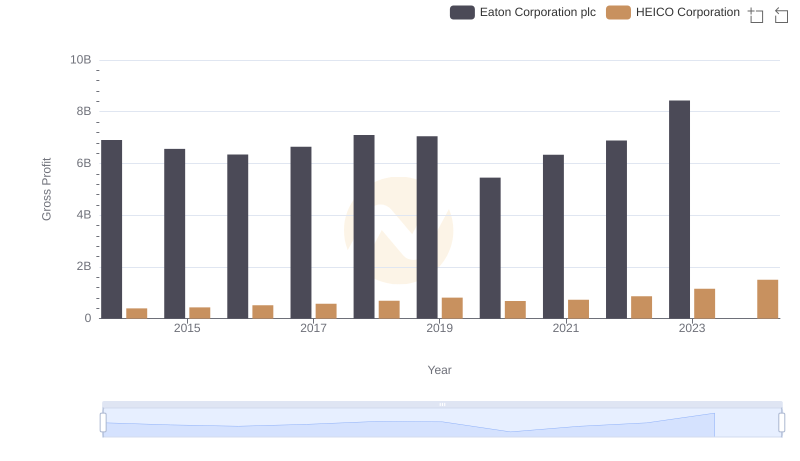Click the Eaton bar for 2015
Image resolution: width=800 pixels, height=461 pixels.
coord(174,234)
